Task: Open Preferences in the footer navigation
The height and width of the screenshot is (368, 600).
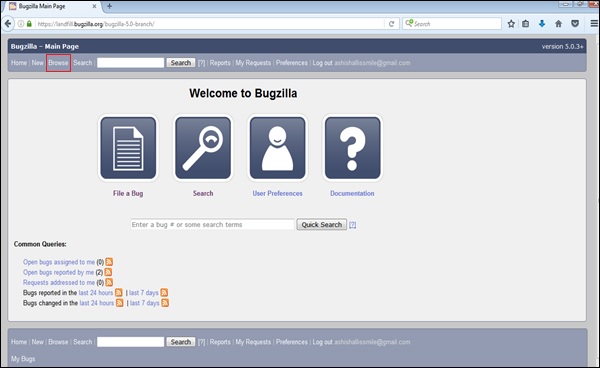Action: coord(292,342)
